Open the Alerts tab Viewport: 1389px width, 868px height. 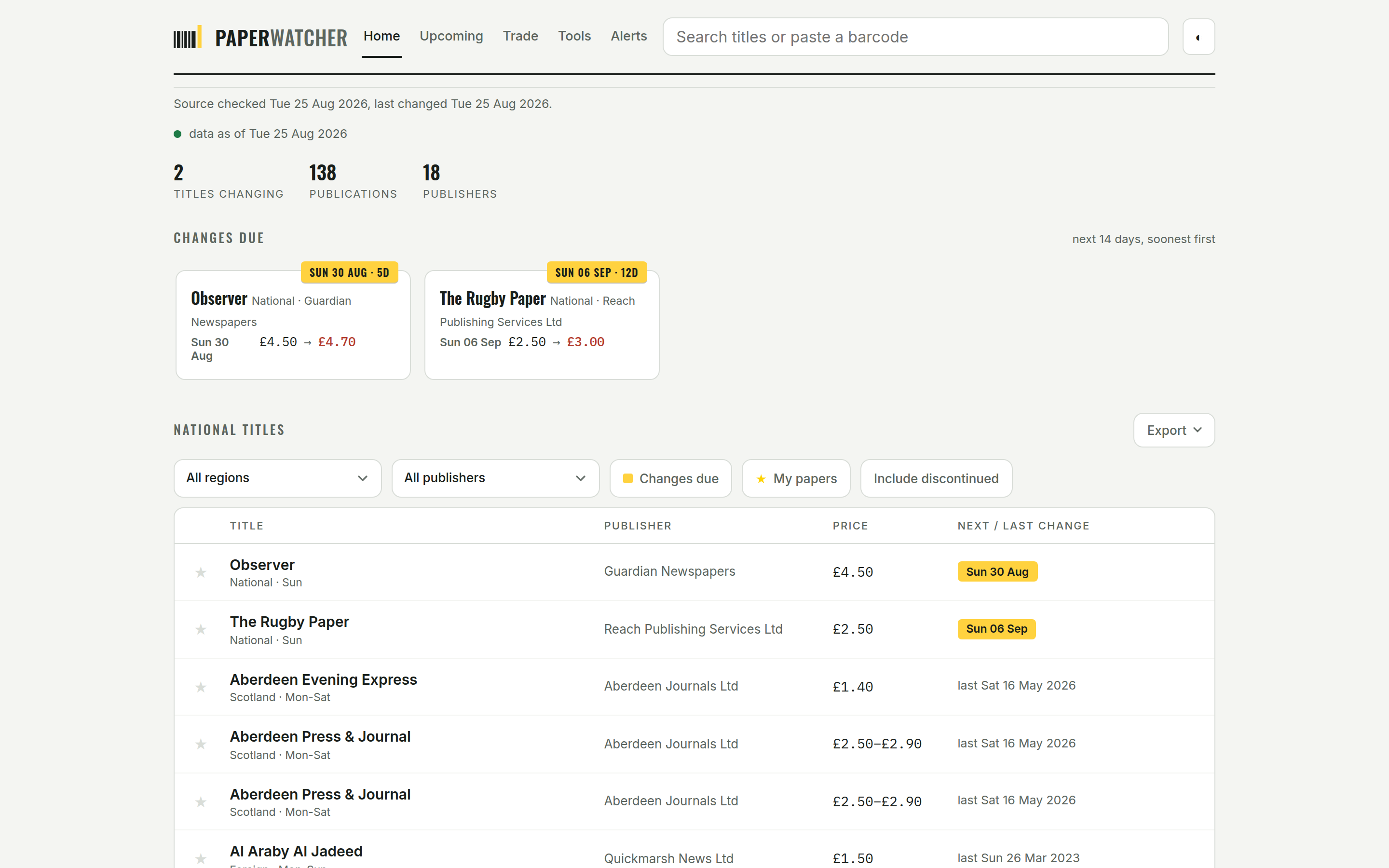pos(628,36)
